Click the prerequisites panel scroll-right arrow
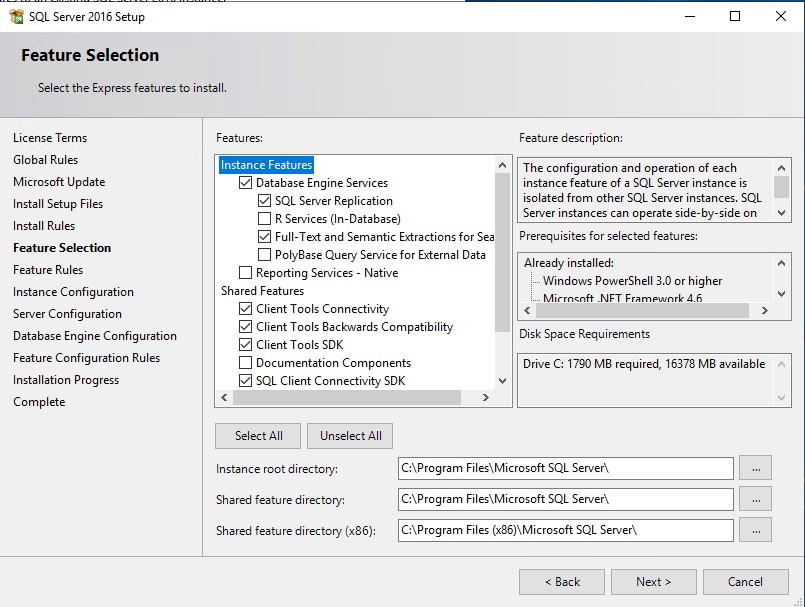This screenshot has width=805, height=607. [764, 310]
